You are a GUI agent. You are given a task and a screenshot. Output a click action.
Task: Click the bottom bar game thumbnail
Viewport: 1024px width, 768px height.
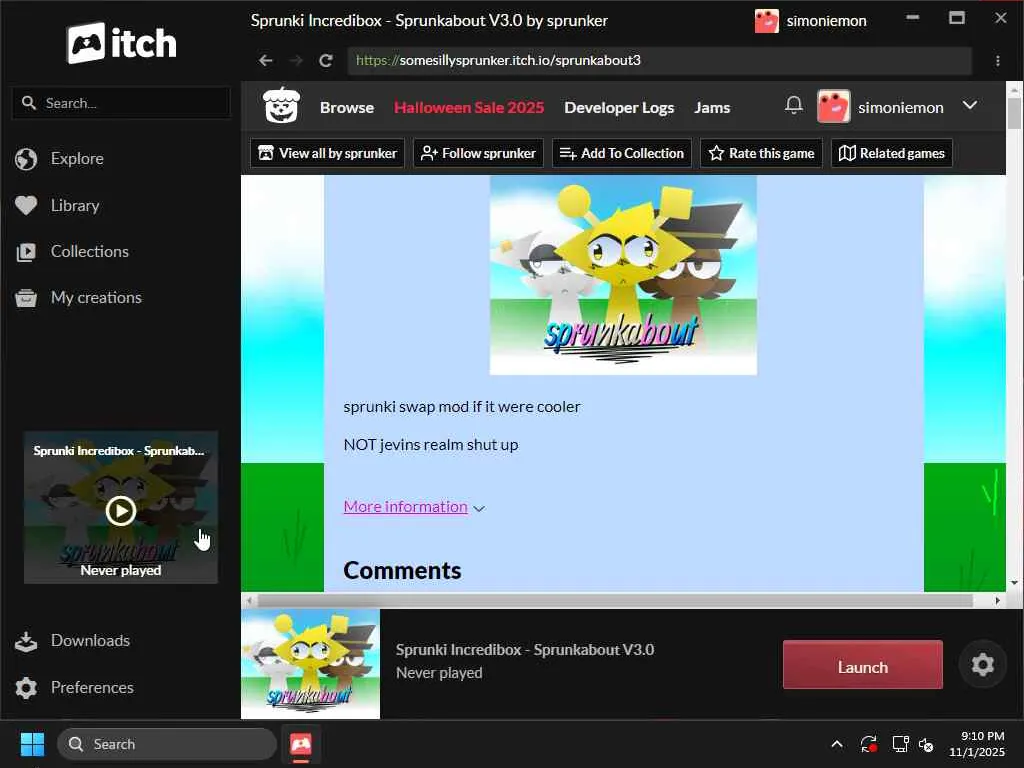[x=310, y=664]
